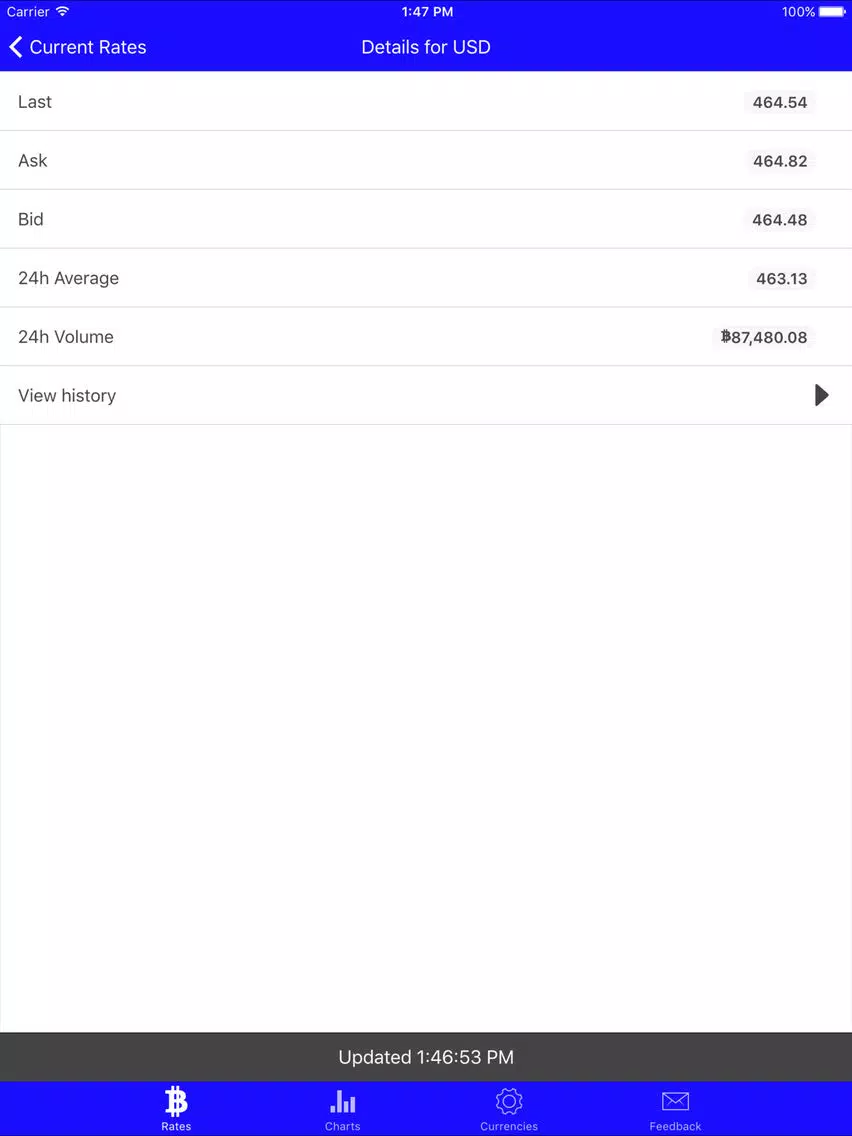Tap the 24h Volume amount
The width and height of the screenshot is (852, 1136).
pyautogui.click(x=764, y=337)
